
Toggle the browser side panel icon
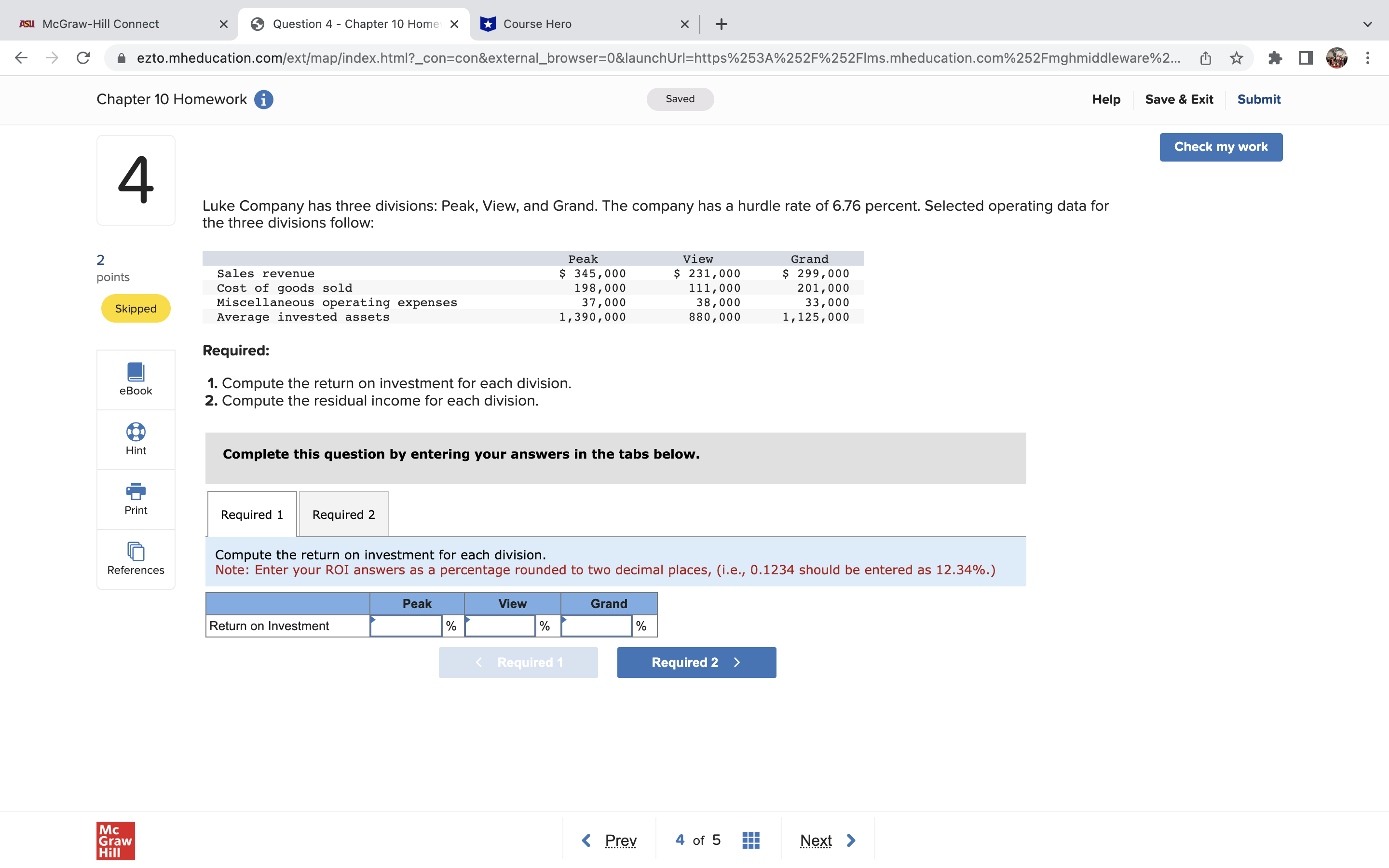[1306, 58]
